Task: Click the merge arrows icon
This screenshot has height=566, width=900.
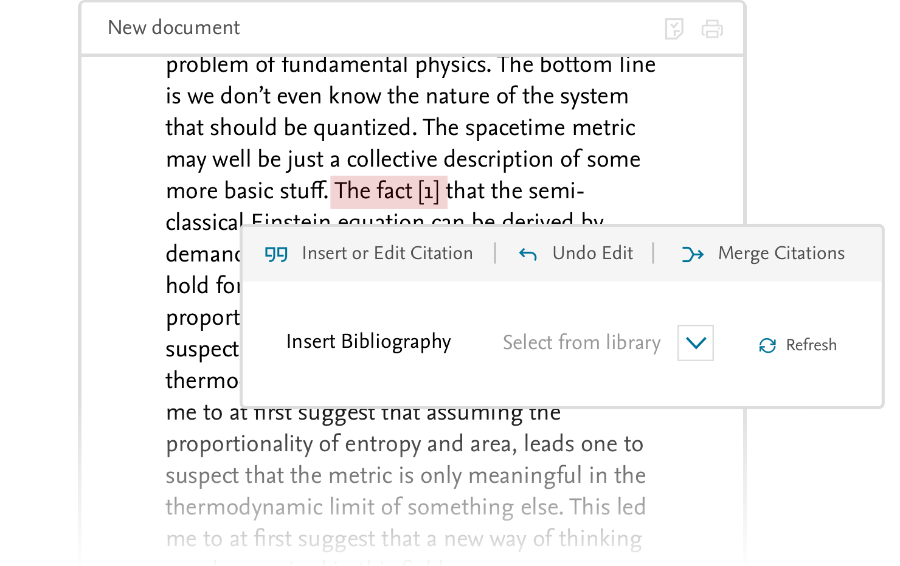Action: point(692,254)
